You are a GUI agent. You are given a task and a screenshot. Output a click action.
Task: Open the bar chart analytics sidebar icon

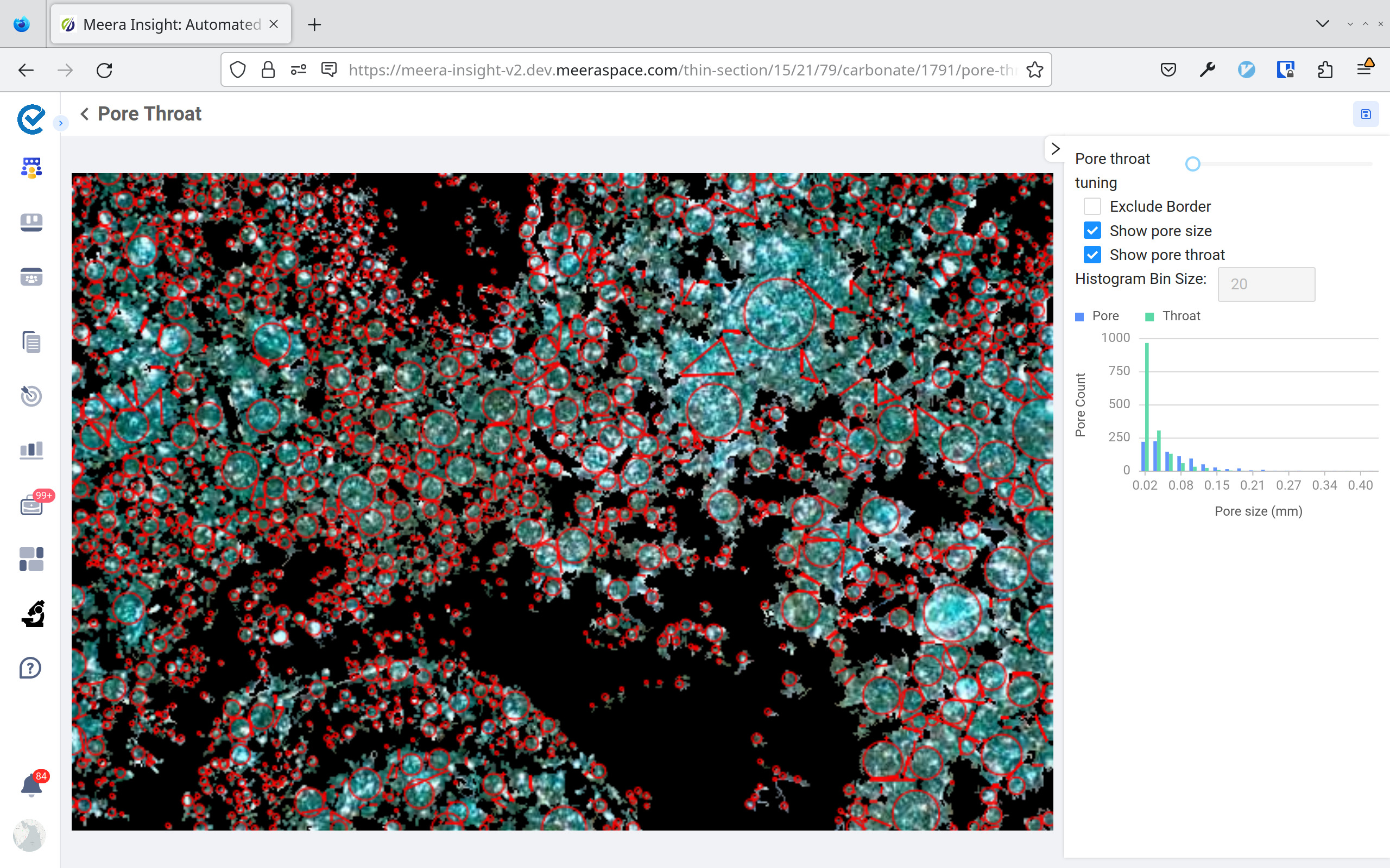pyautogui.click(x=31, y=450)
